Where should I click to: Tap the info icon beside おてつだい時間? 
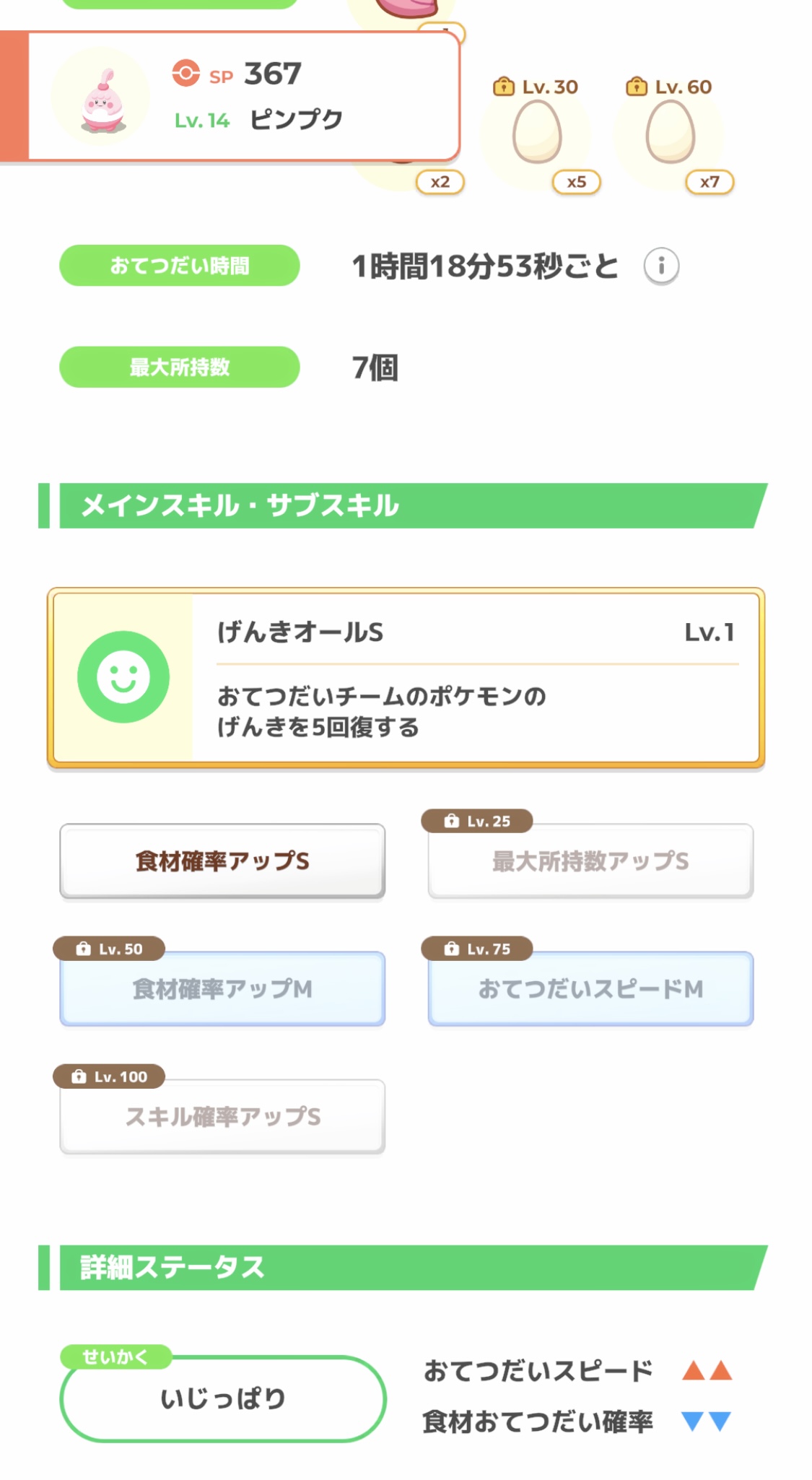point(661,266)
